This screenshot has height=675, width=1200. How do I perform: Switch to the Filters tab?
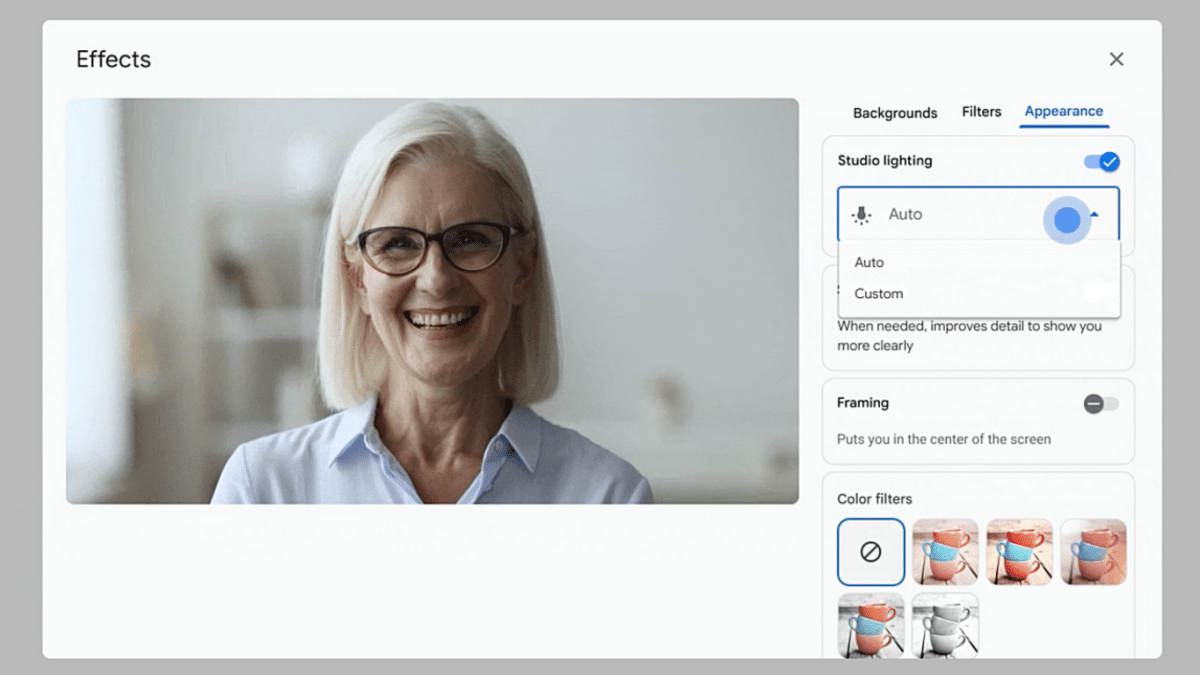click(x=981, y=112)
